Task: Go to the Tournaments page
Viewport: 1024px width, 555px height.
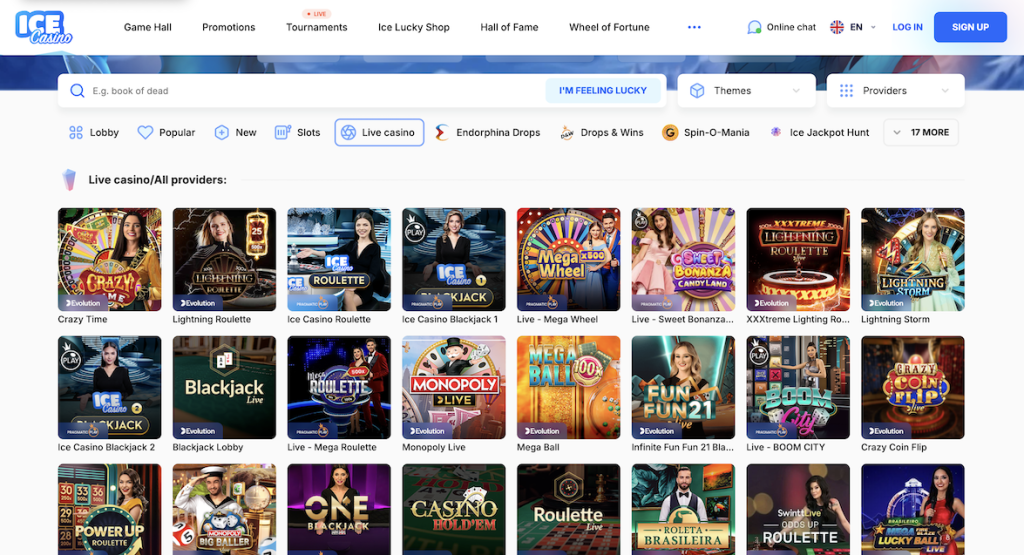Action: (x=317, y=27)
